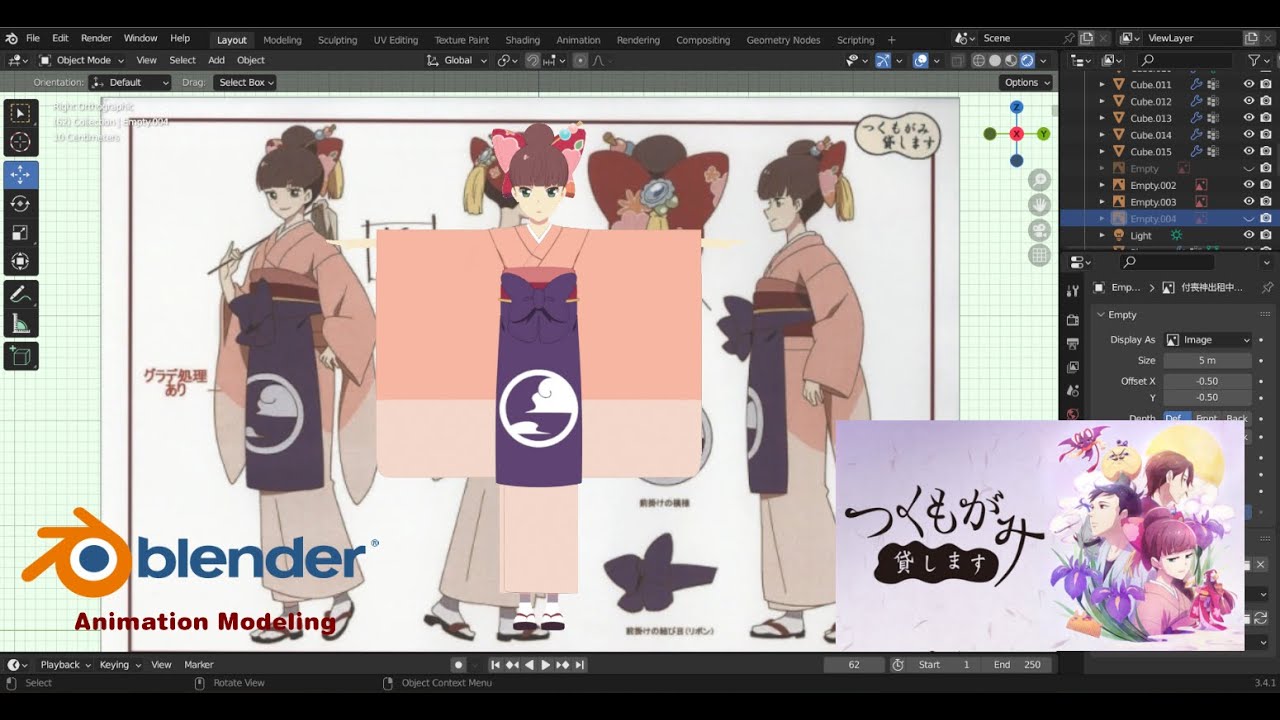This screenshot has height=720, width=1280.
Task: Open the Render properties tab
Action: tap(1072, 320)
